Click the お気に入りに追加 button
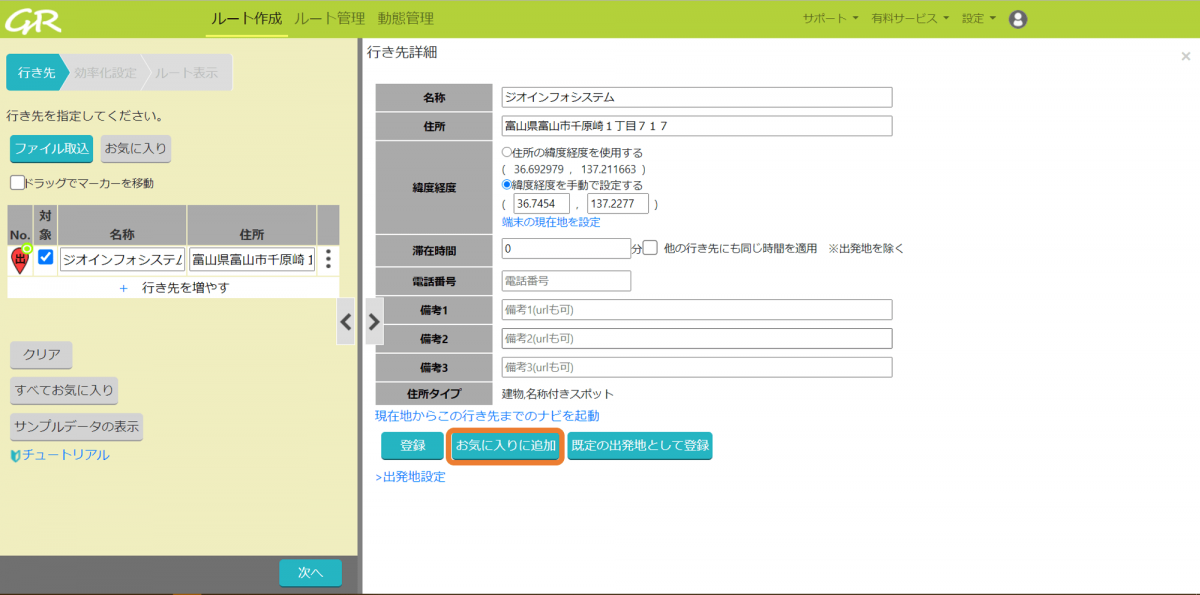 pos(506,446)
